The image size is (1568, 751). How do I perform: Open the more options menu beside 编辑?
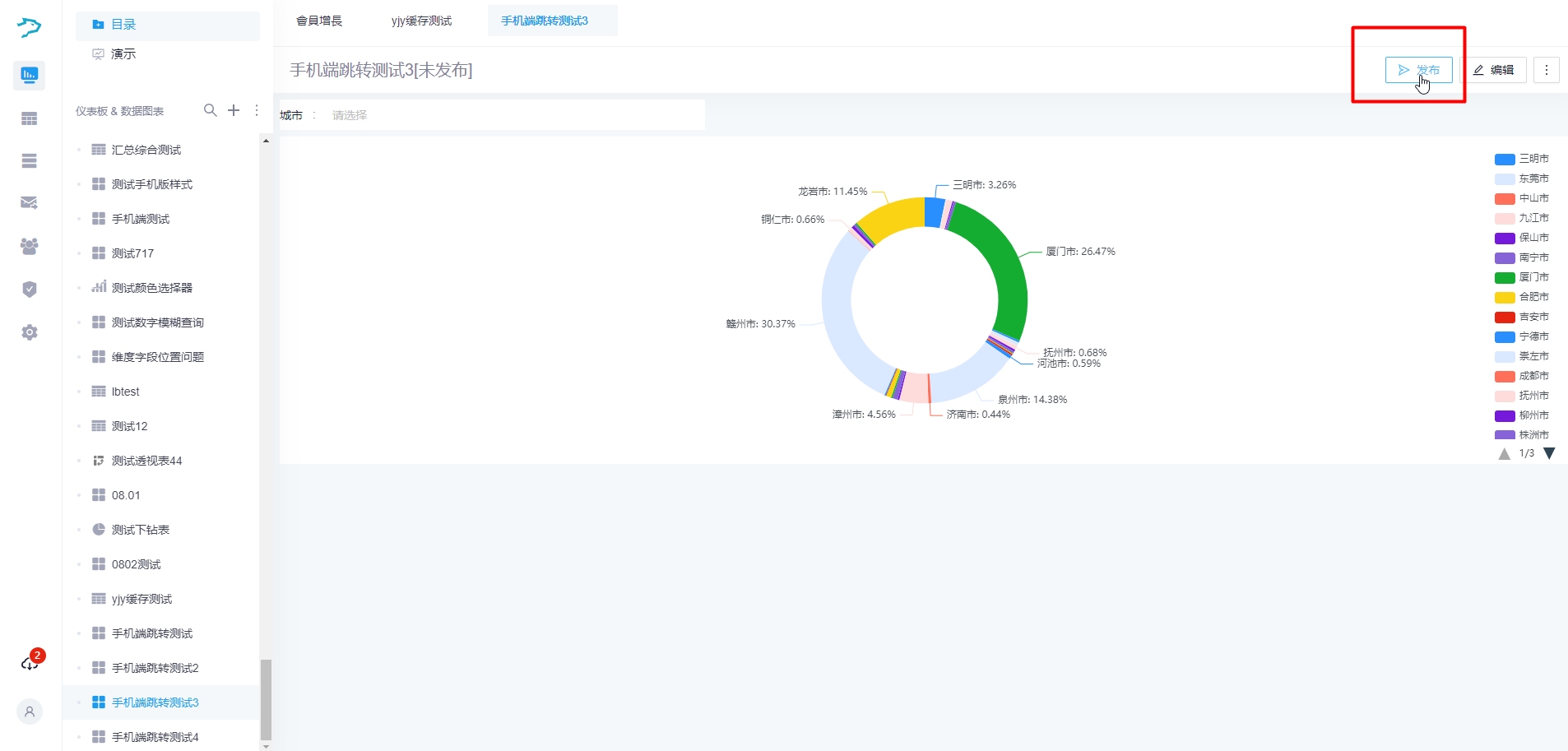coord(1547,70)
